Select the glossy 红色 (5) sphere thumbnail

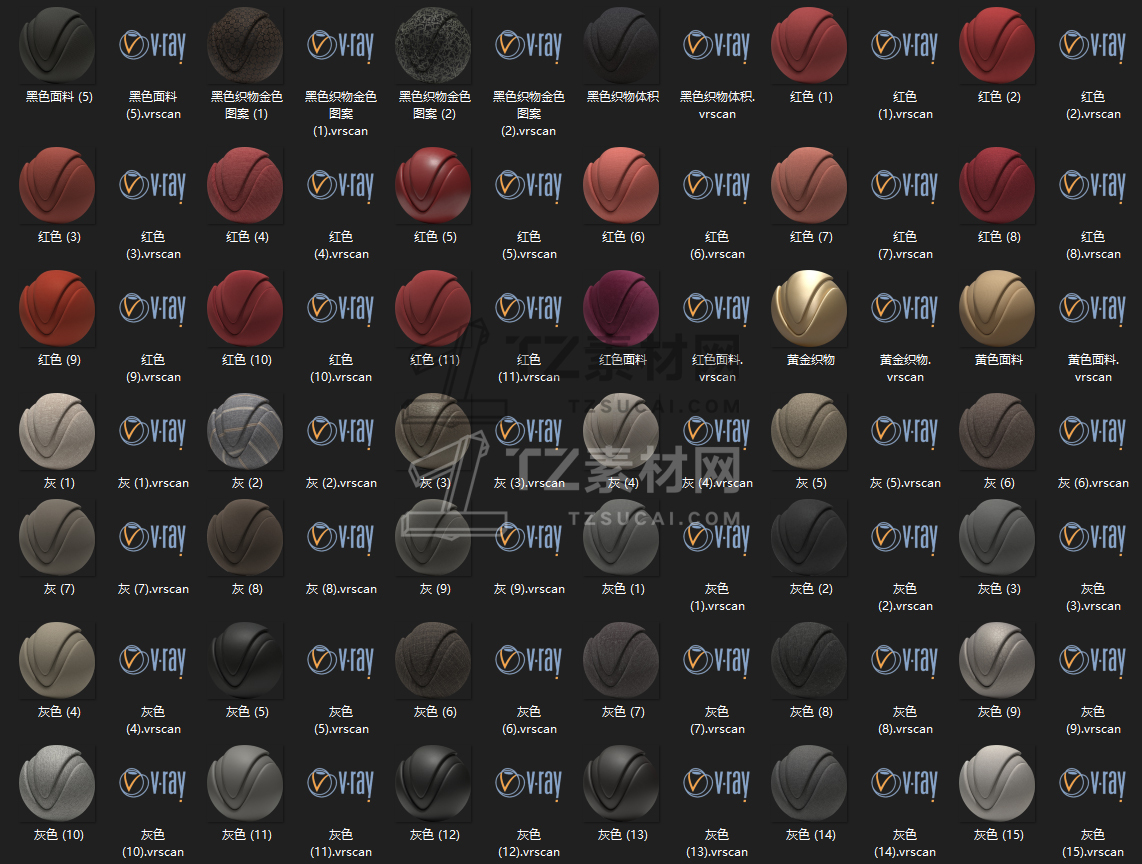click(433, 185)
